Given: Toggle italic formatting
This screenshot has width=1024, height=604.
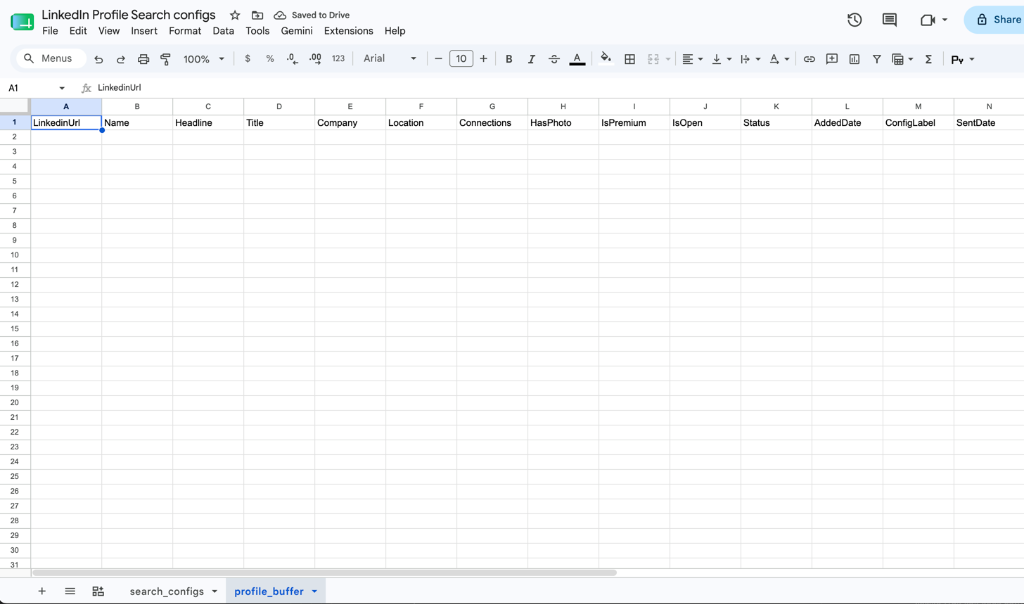Looking at the screenshot, I should [x=531, y=59].
